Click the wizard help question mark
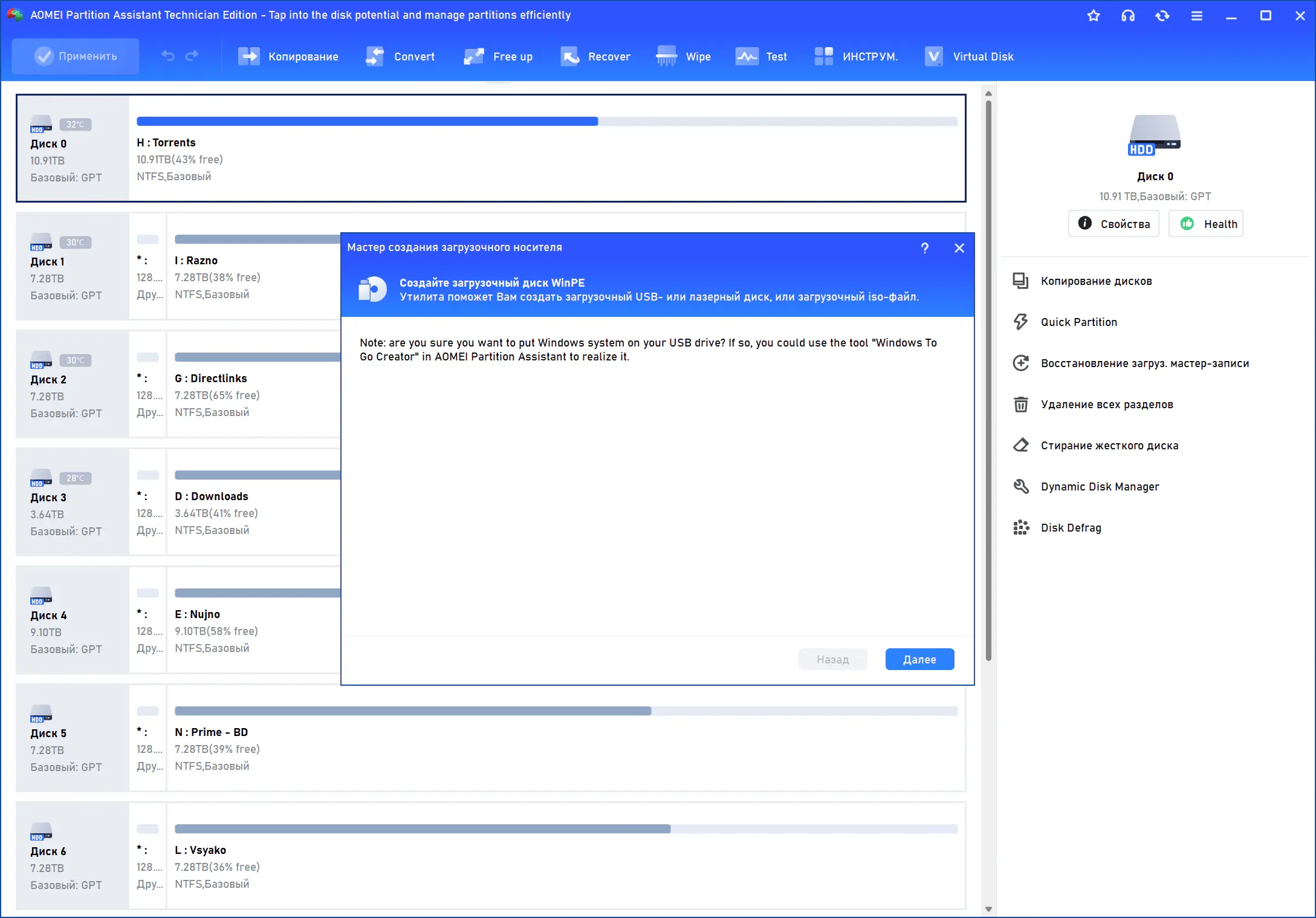The height and width of the screenshot is (918, 1316). click(924, 248)
